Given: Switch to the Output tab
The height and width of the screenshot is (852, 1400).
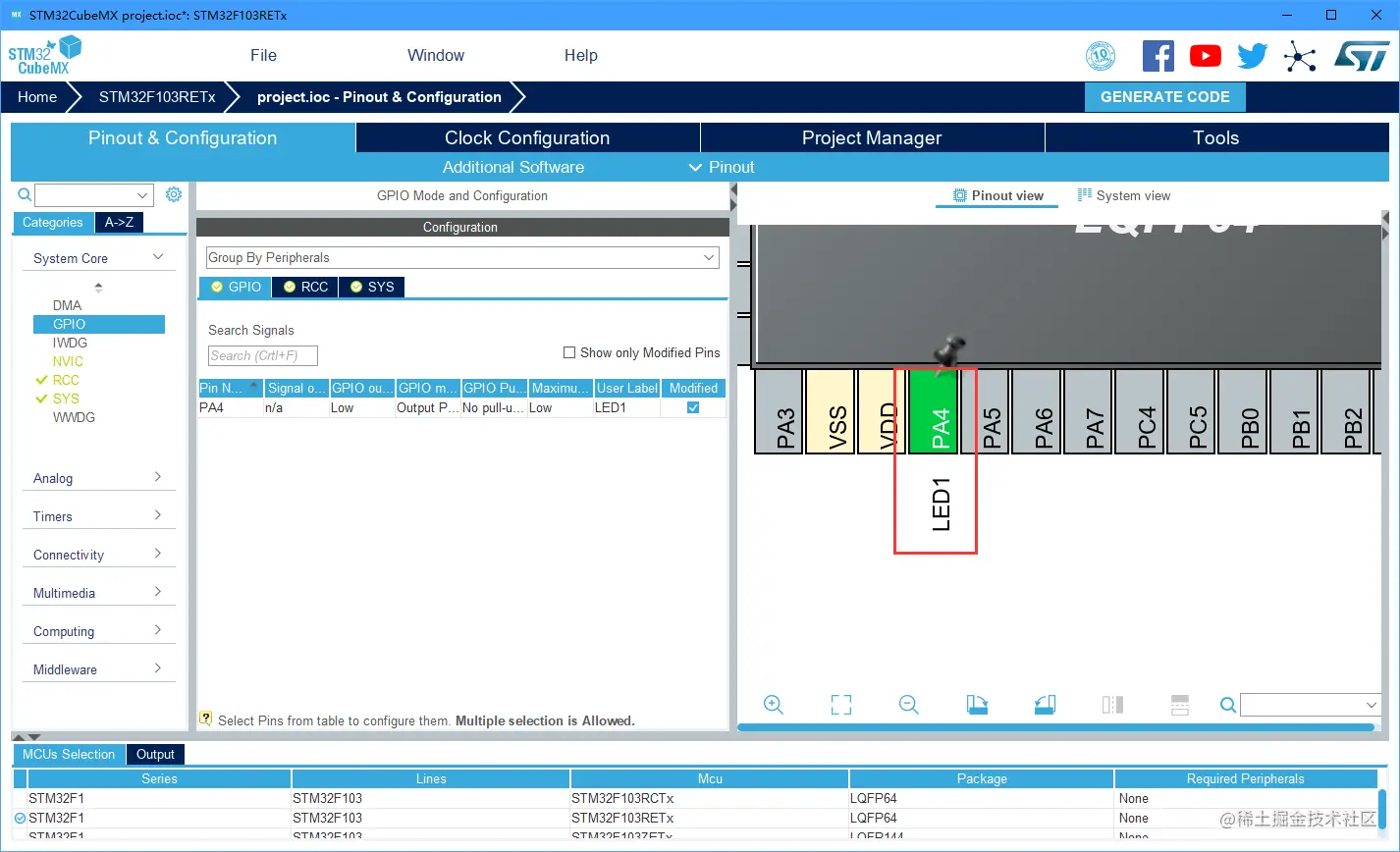Looking at the screenshot, I should point(155,754).
